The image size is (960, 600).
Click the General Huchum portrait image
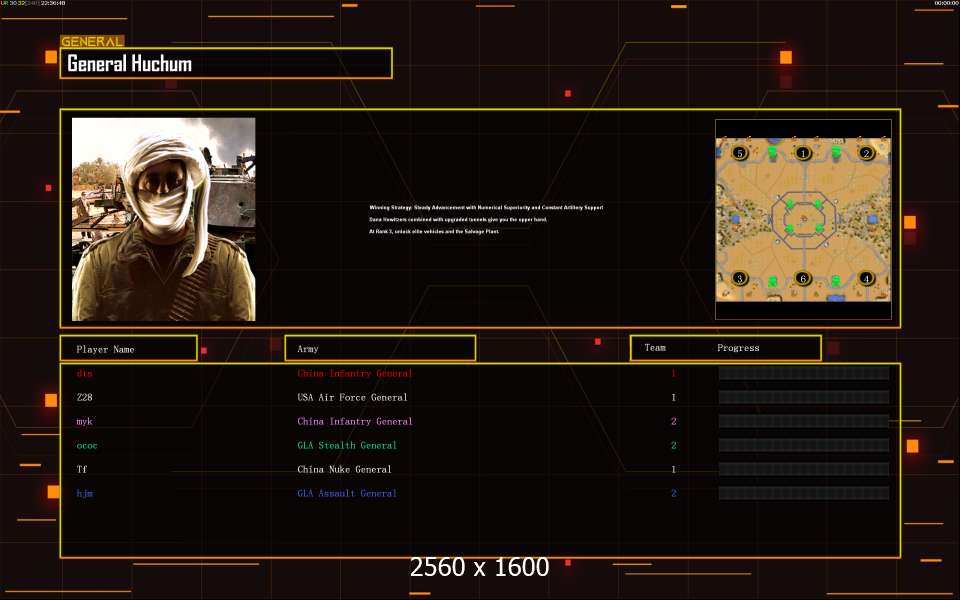[x=163, y=219]
